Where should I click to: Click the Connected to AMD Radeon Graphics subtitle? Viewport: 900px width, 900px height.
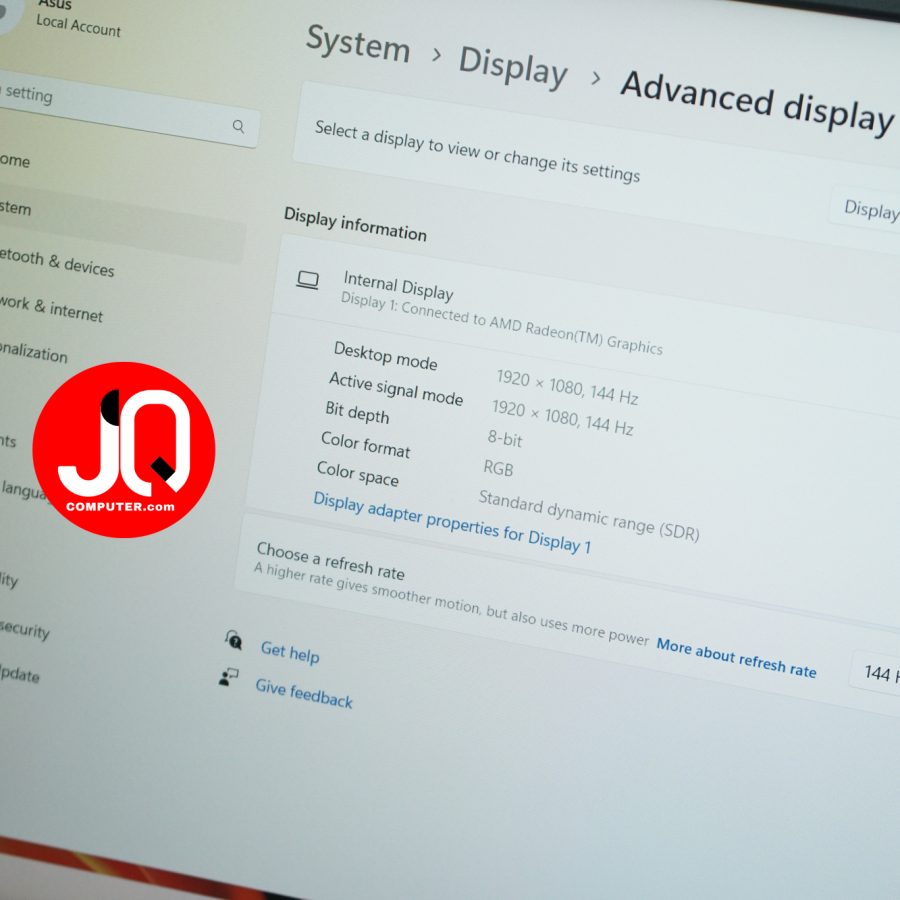coord(502,324)
